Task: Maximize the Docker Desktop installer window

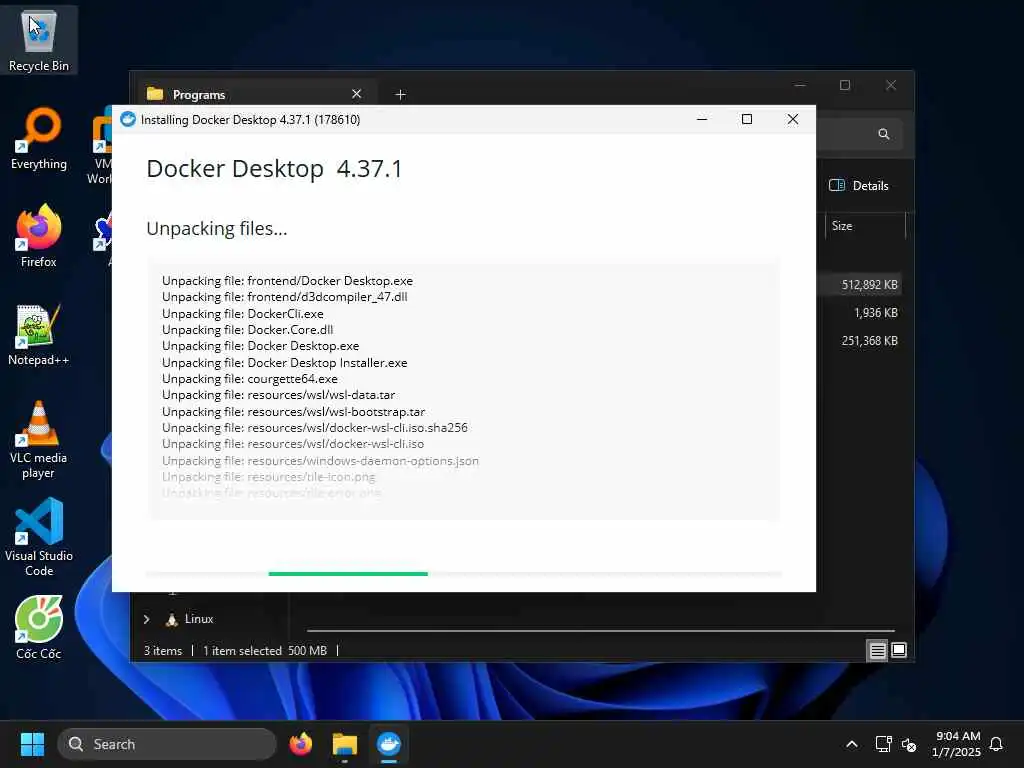Action: 747,120
